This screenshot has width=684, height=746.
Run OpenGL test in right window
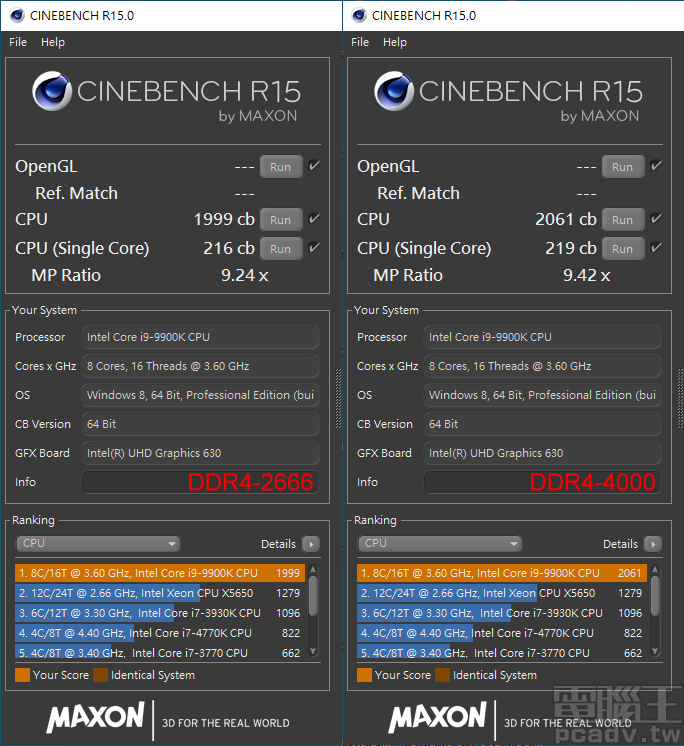[x=623, y=167]
